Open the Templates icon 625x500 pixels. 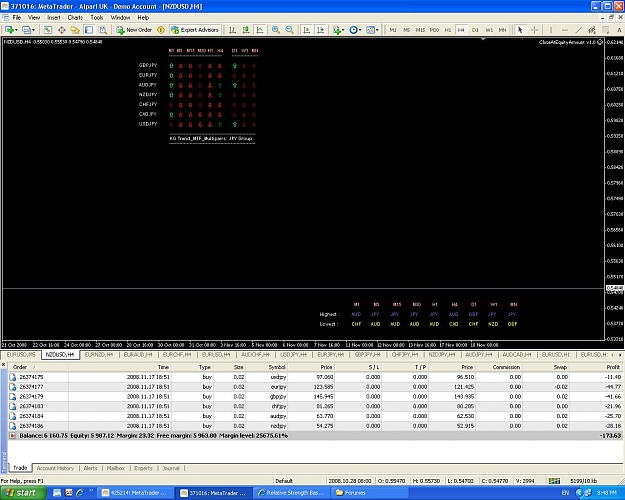pos(370,30)
